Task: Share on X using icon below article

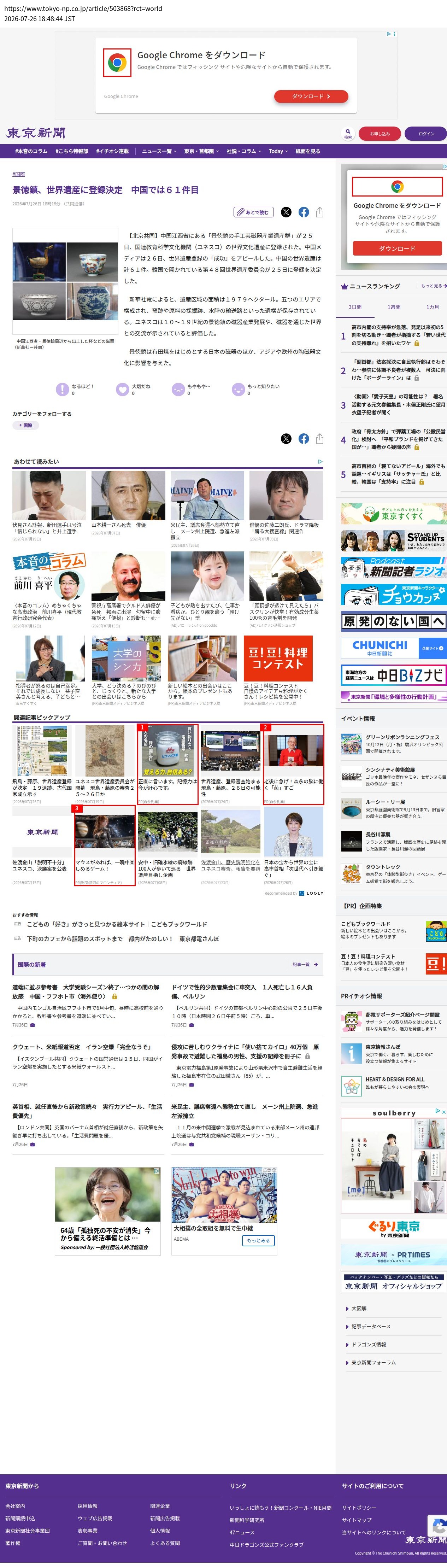Action: point(286,439)
